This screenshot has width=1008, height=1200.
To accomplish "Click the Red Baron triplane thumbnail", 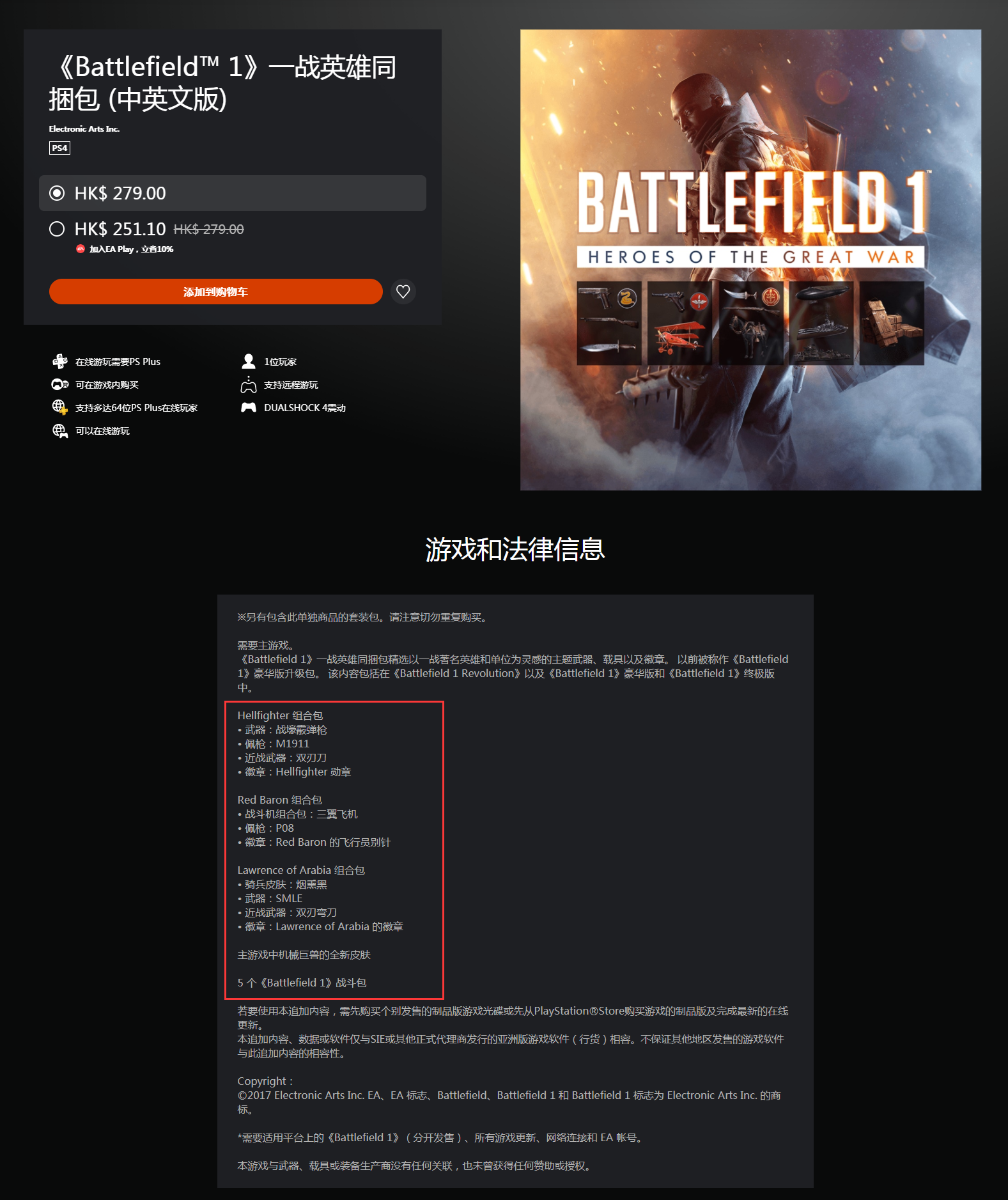I will click(x=679, y=323).
